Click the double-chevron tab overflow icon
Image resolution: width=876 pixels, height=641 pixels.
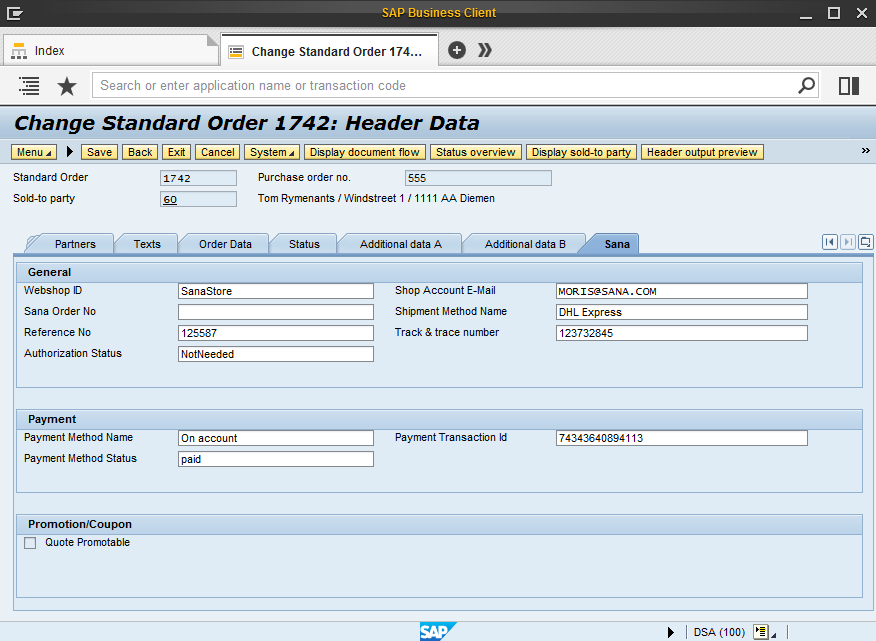coord(484,49)
